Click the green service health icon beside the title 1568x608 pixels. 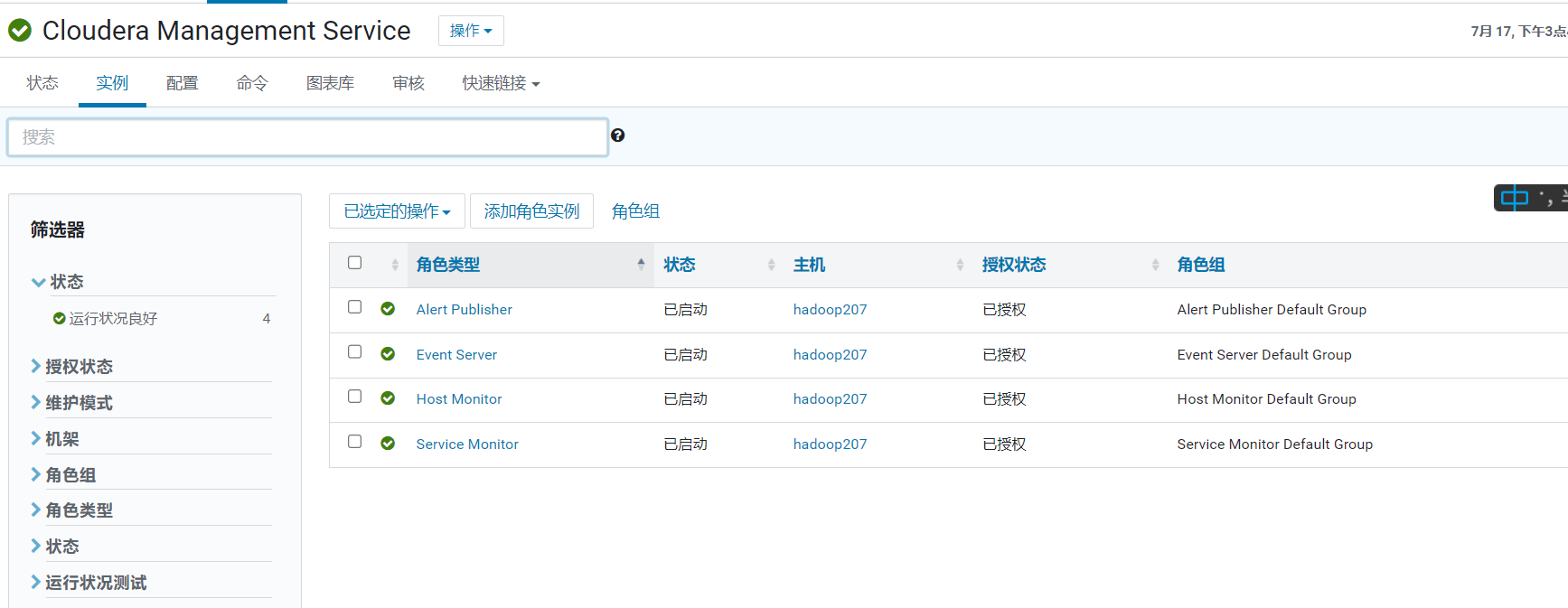[20, 31]
